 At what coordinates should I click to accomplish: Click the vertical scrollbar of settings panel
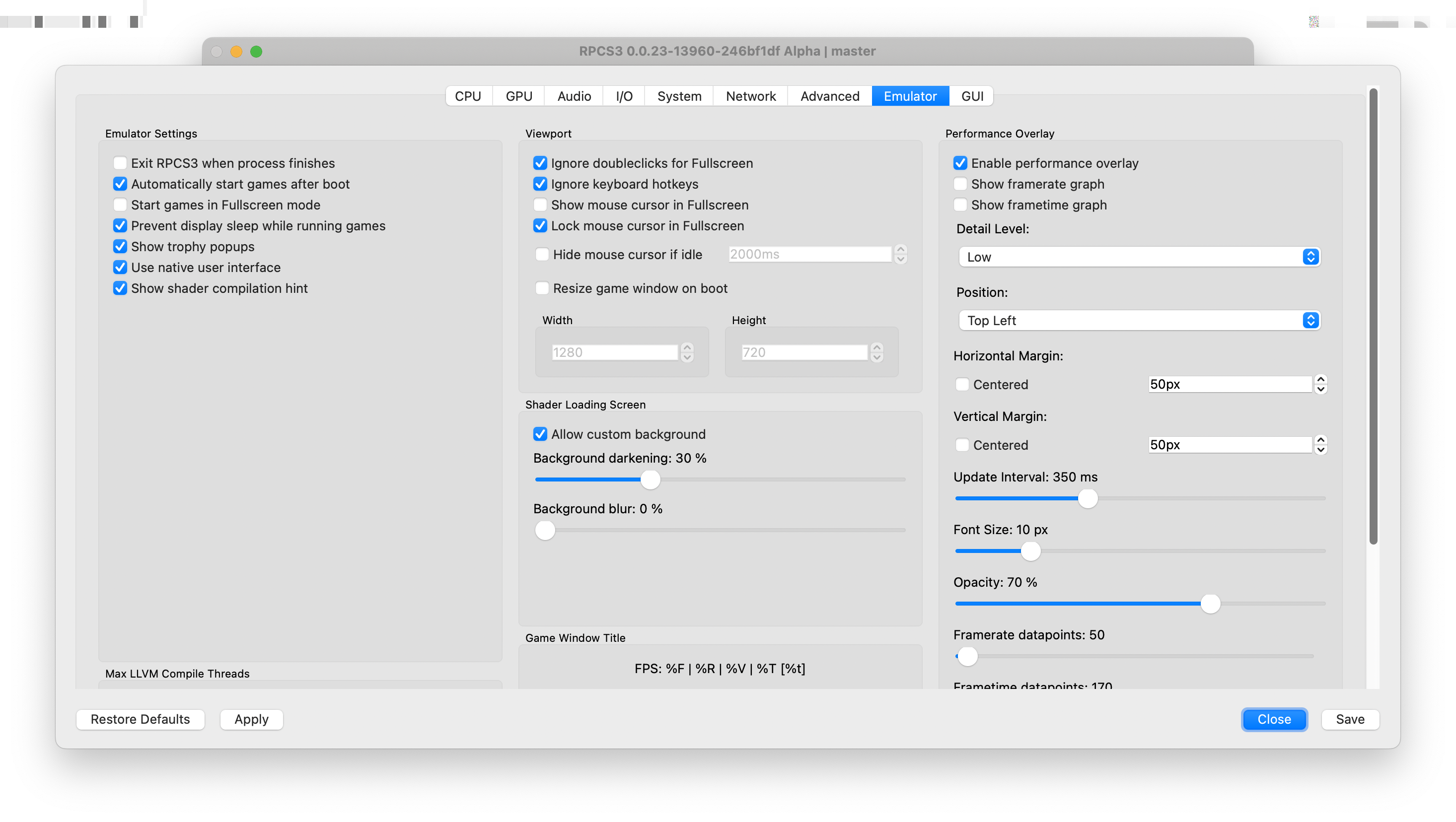click(1373, 316)
